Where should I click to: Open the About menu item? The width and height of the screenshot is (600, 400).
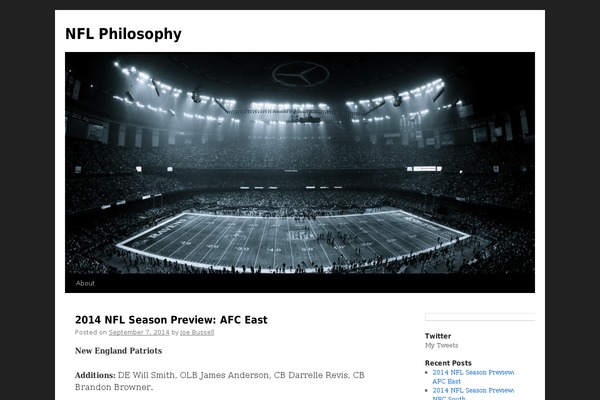pyautogui.click(x=85, y=283)
